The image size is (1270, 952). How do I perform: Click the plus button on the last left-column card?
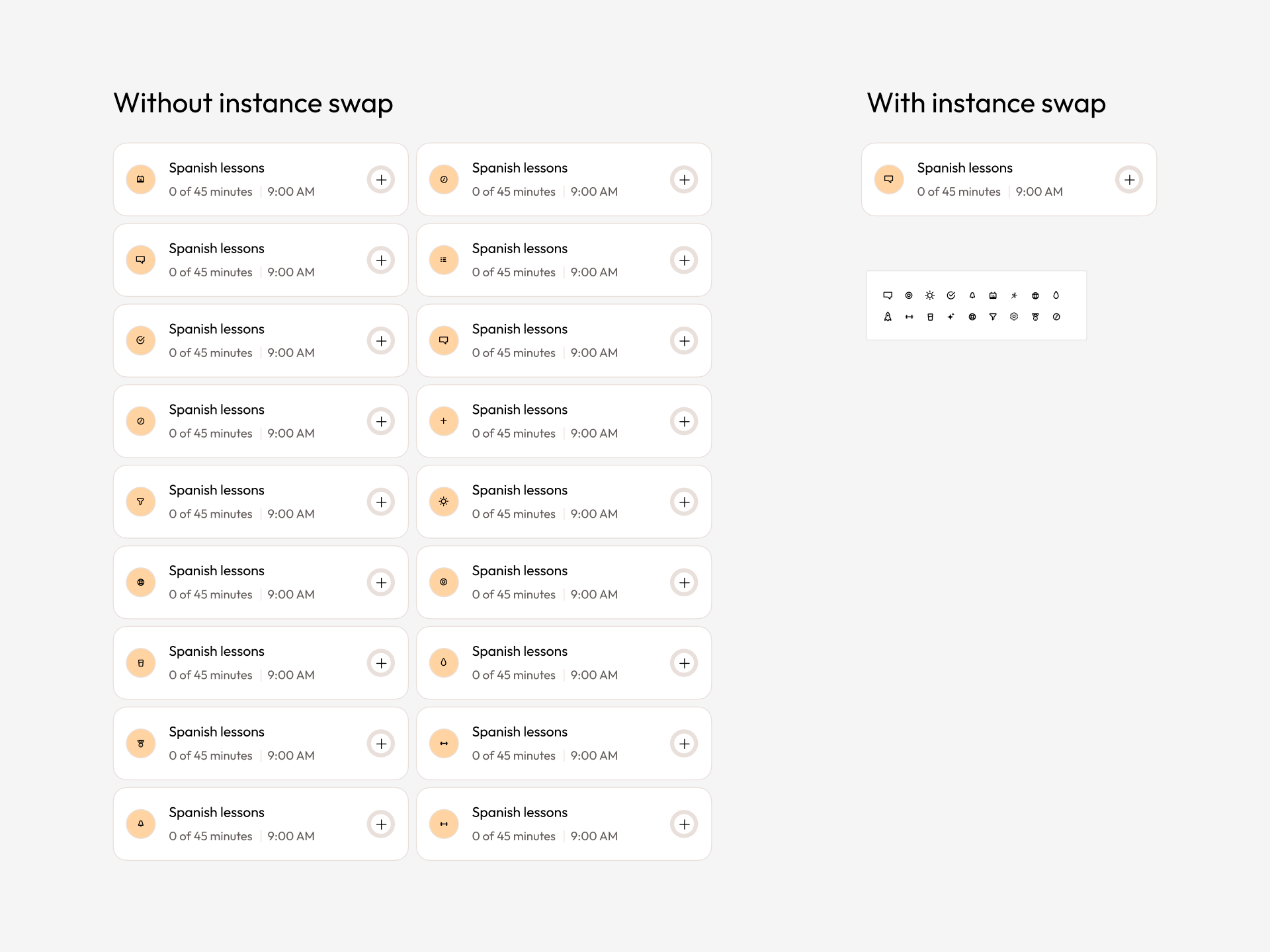(381, 824)
